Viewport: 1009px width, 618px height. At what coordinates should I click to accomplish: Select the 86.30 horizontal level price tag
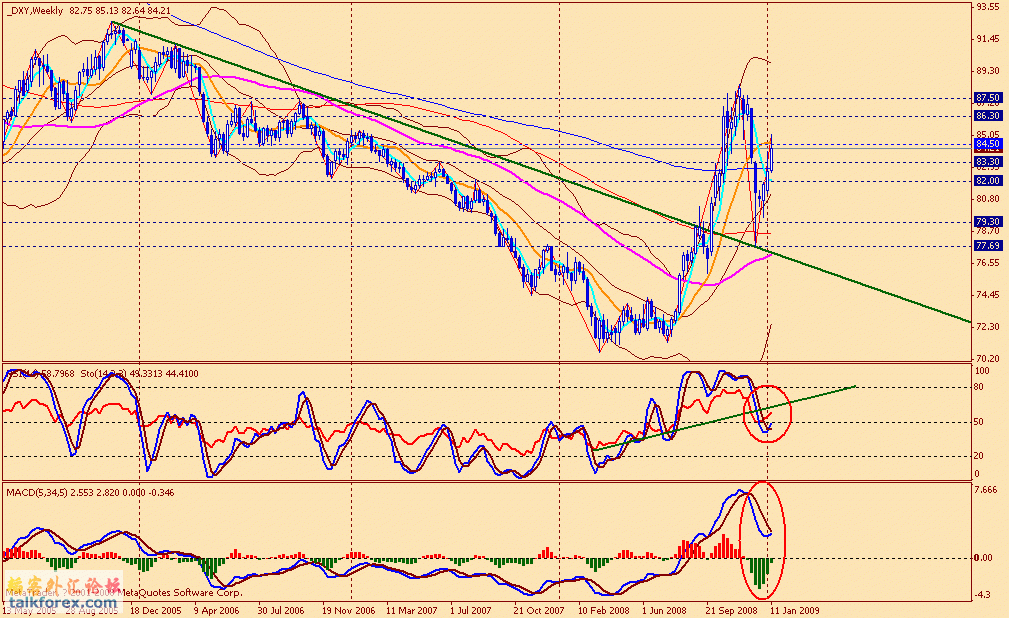point(988,116)
